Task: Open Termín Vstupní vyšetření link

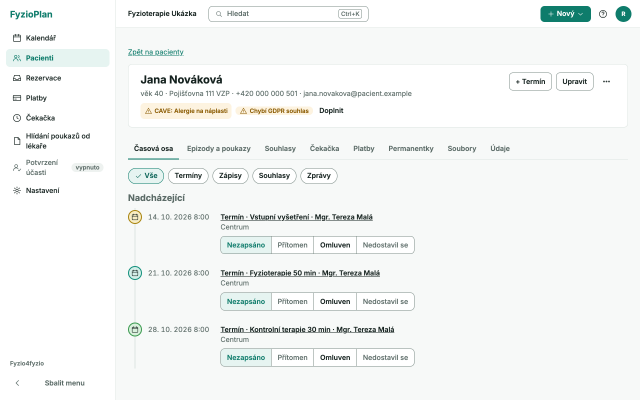Action: [296, 217]
